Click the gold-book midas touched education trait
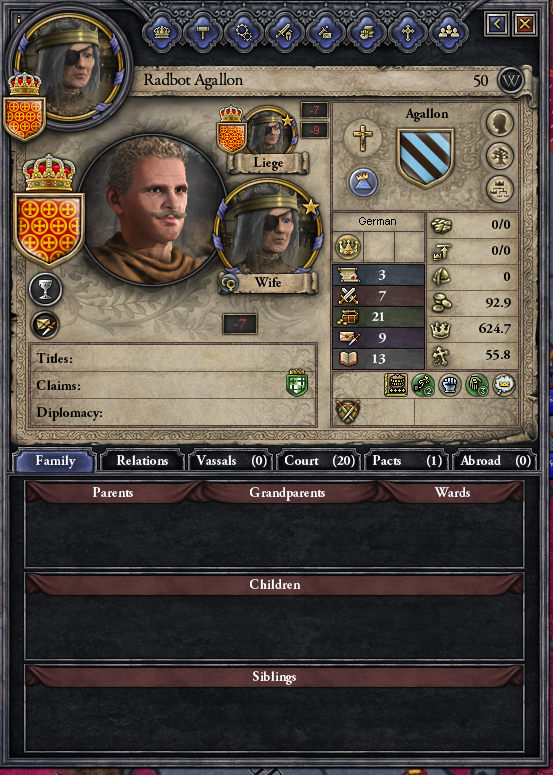The image size is (553, 775). pyautogui.click(x=396, y=385)
